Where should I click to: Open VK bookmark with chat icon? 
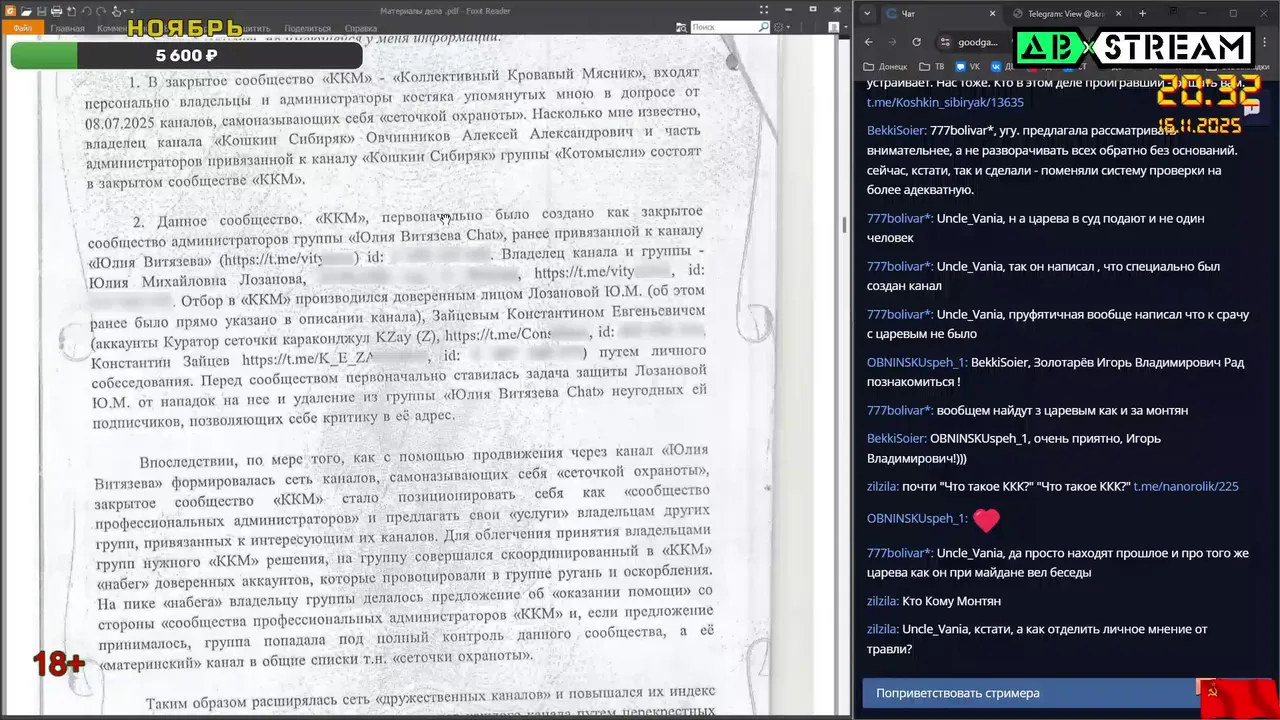pos(967,67)
